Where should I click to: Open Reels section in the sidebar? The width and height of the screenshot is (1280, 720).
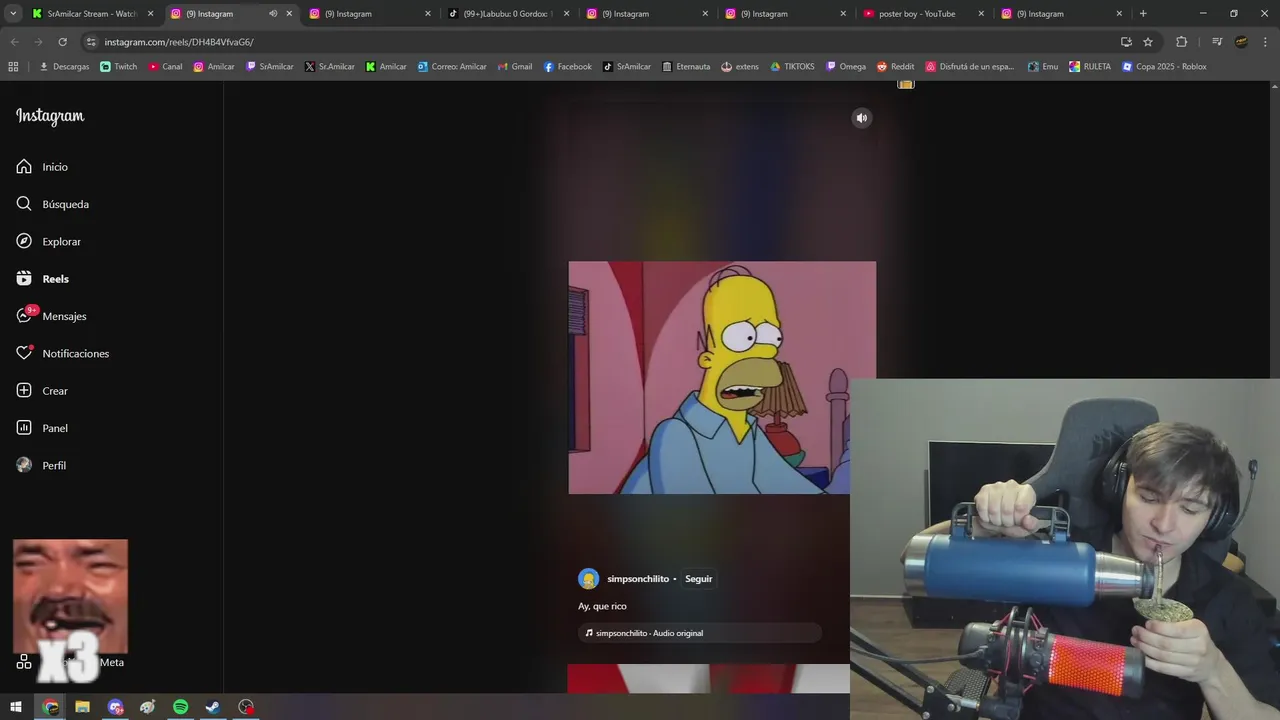pos(42,279)
